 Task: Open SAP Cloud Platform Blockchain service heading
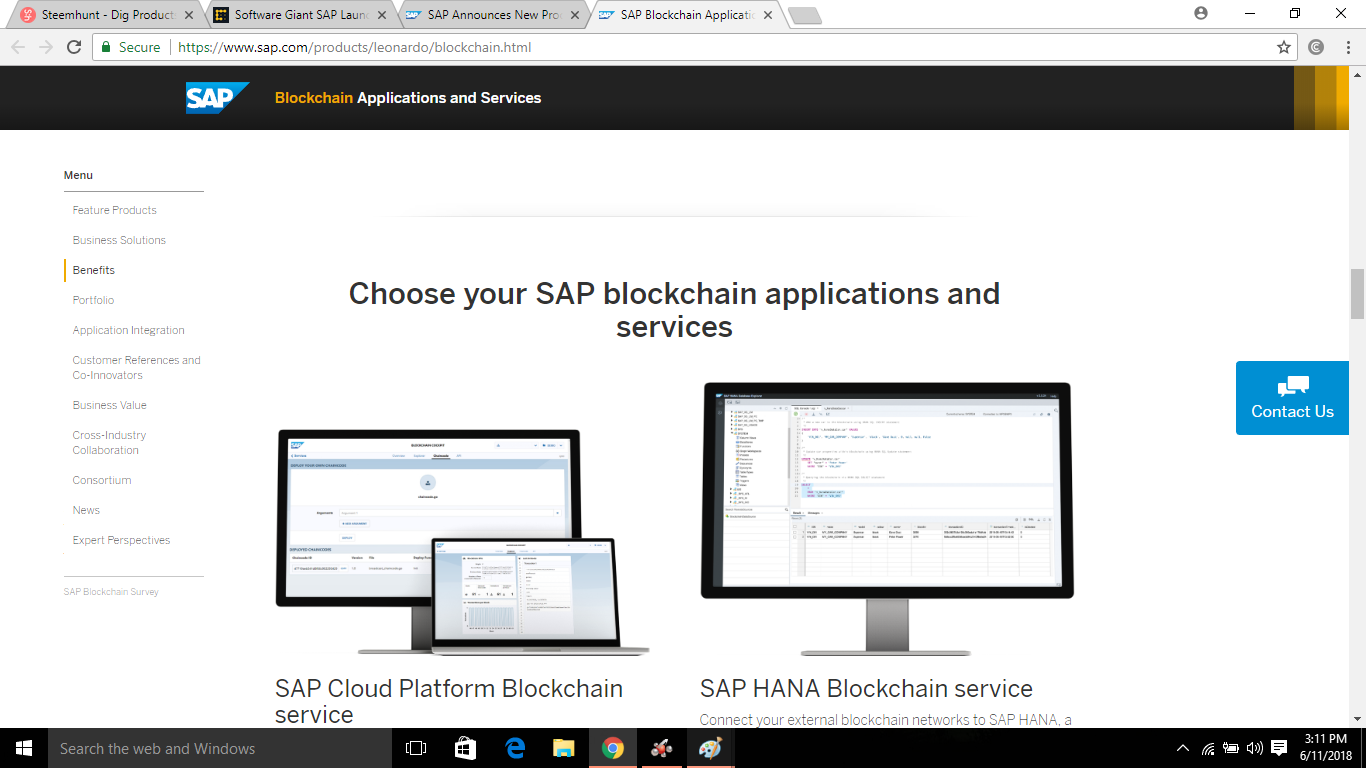(449, 702)
